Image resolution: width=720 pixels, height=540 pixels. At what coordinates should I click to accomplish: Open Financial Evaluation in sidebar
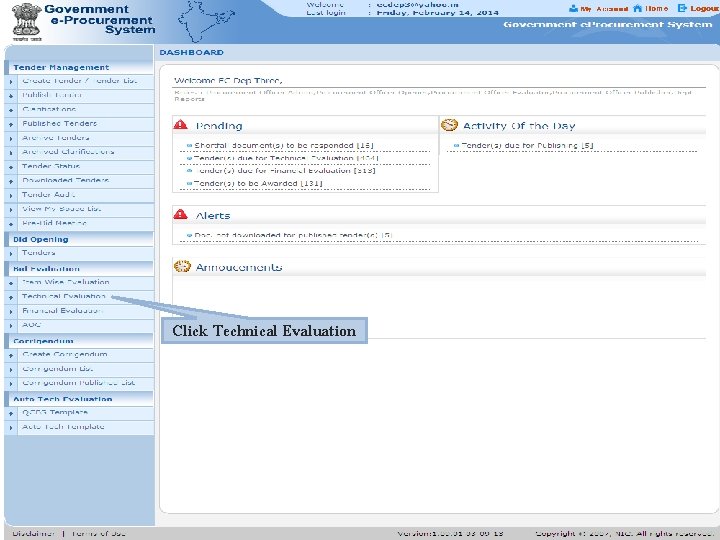coord(62,311)
